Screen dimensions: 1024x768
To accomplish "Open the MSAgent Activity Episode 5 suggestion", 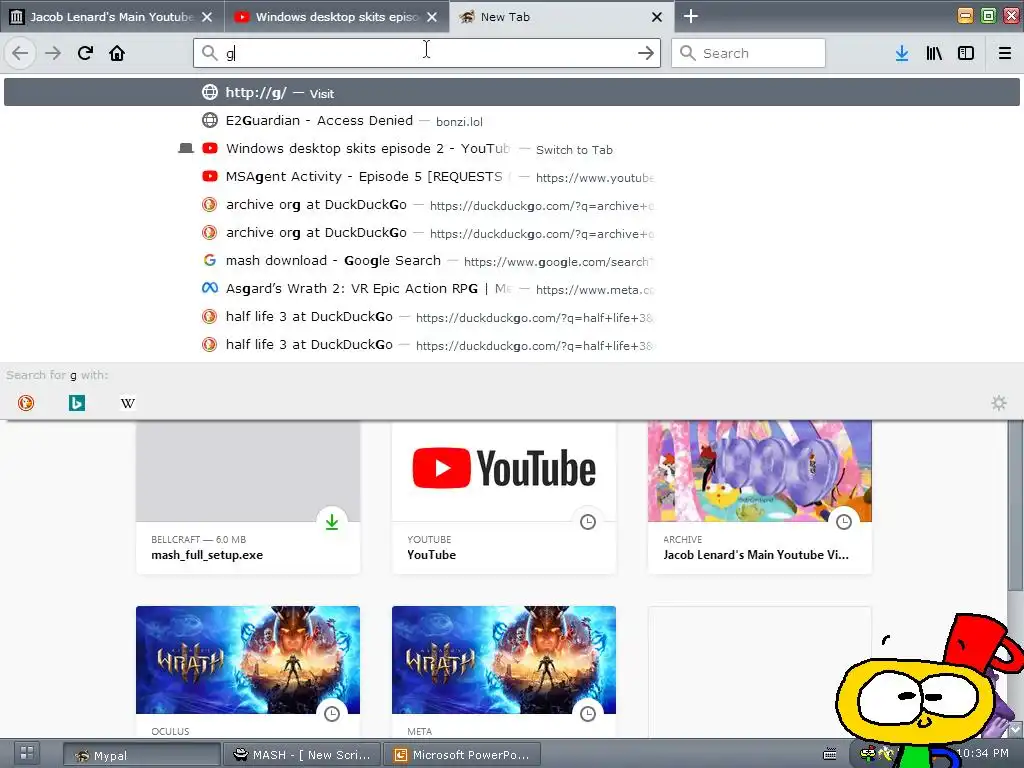I will (512, 177).
